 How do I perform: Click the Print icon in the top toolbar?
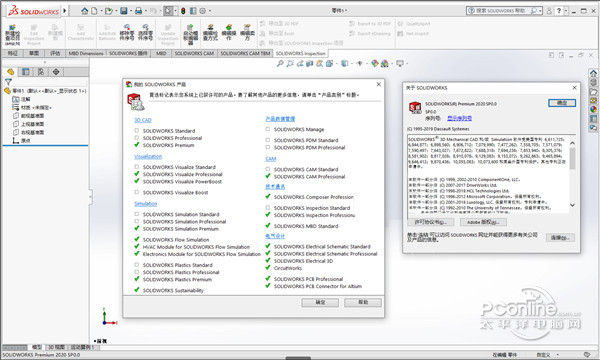(x=139, y=11)
